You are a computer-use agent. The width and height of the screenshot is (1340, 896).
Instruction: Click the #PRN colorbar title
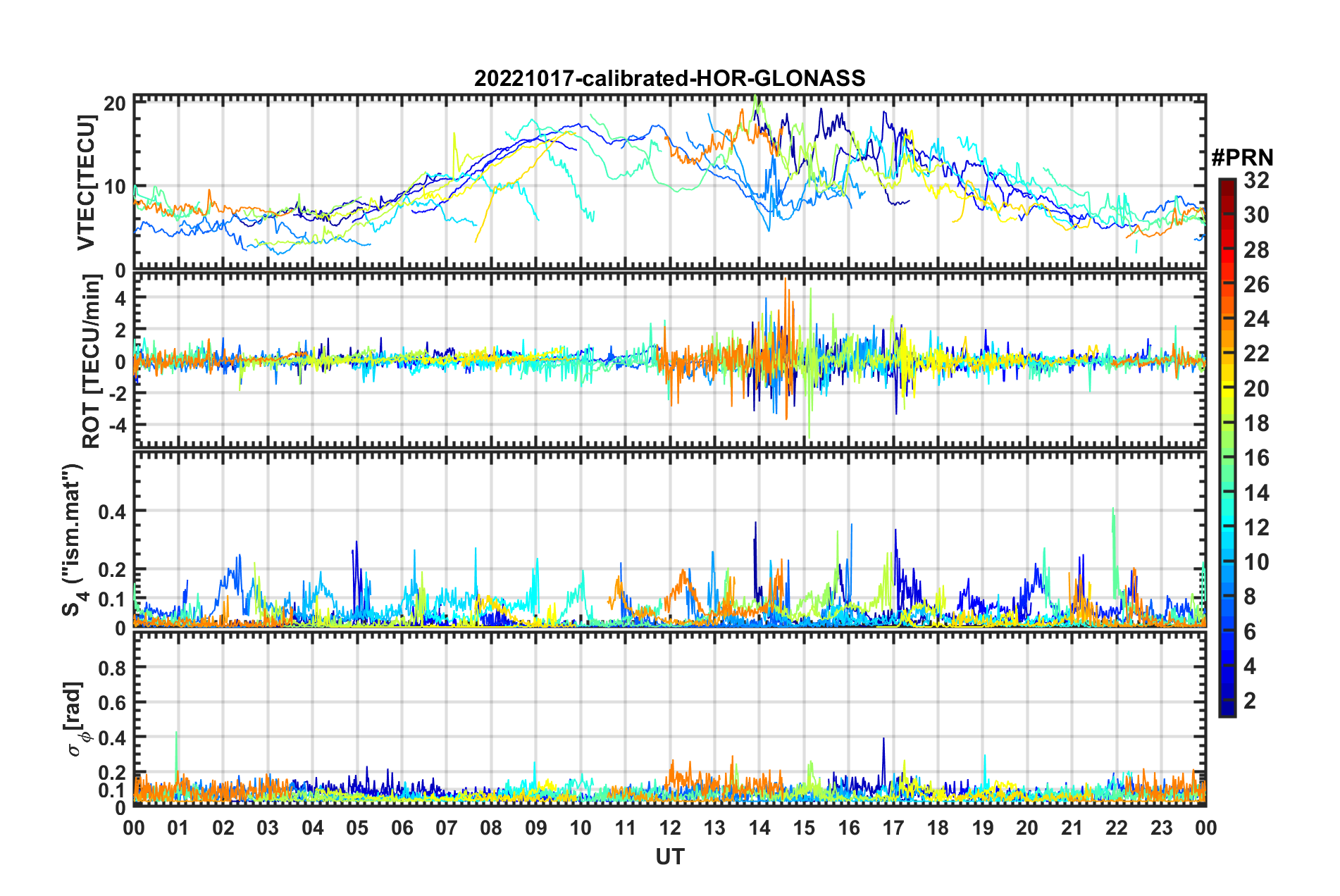pos(1242,157)
